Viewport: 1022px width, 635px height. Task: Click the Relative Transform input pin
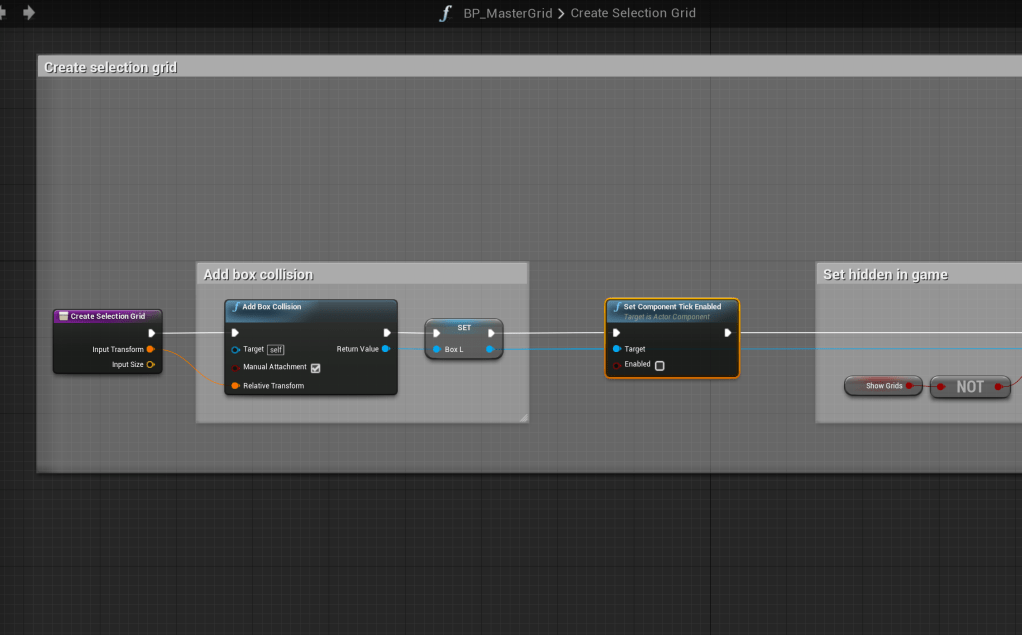(x=236, y=386)
